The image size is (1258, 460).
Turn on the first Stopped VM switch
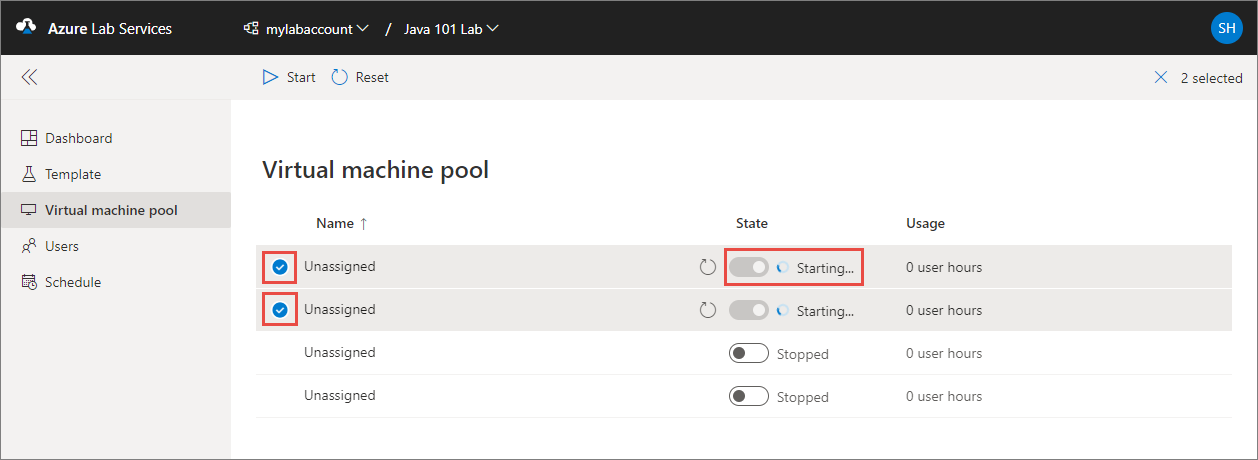(749, 353)
